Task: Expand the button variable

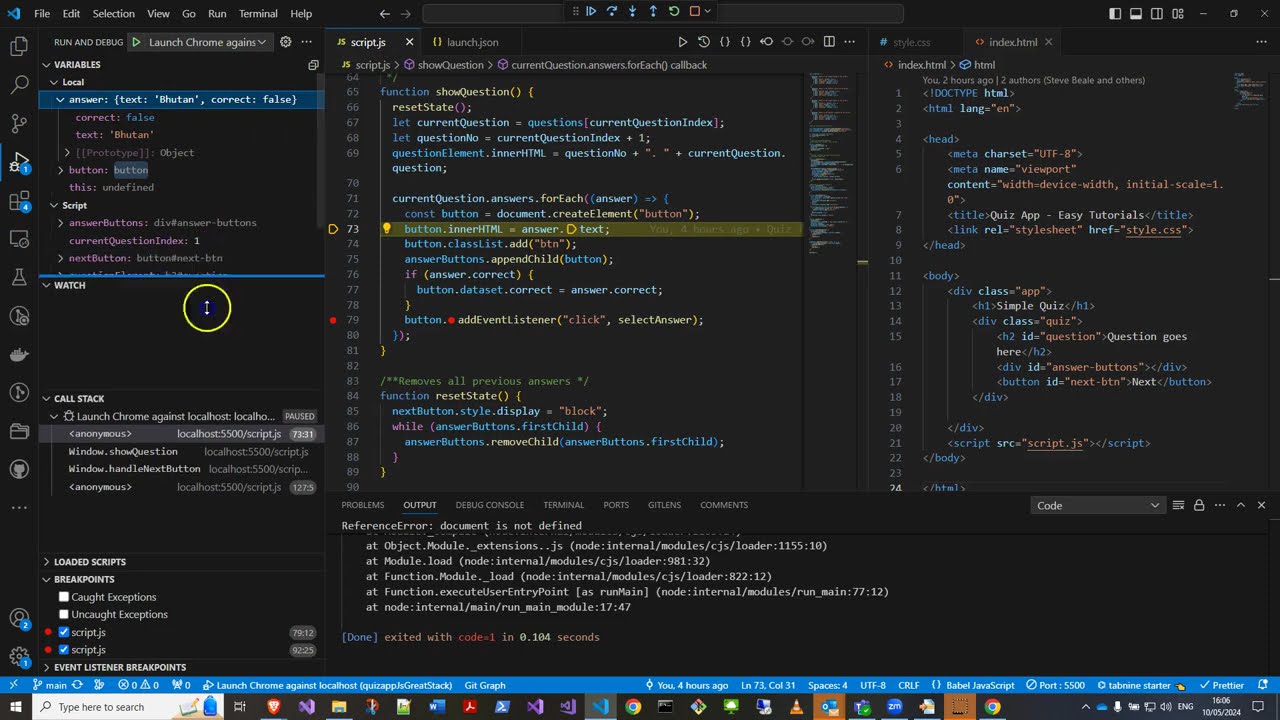Action: coord(60,170)
